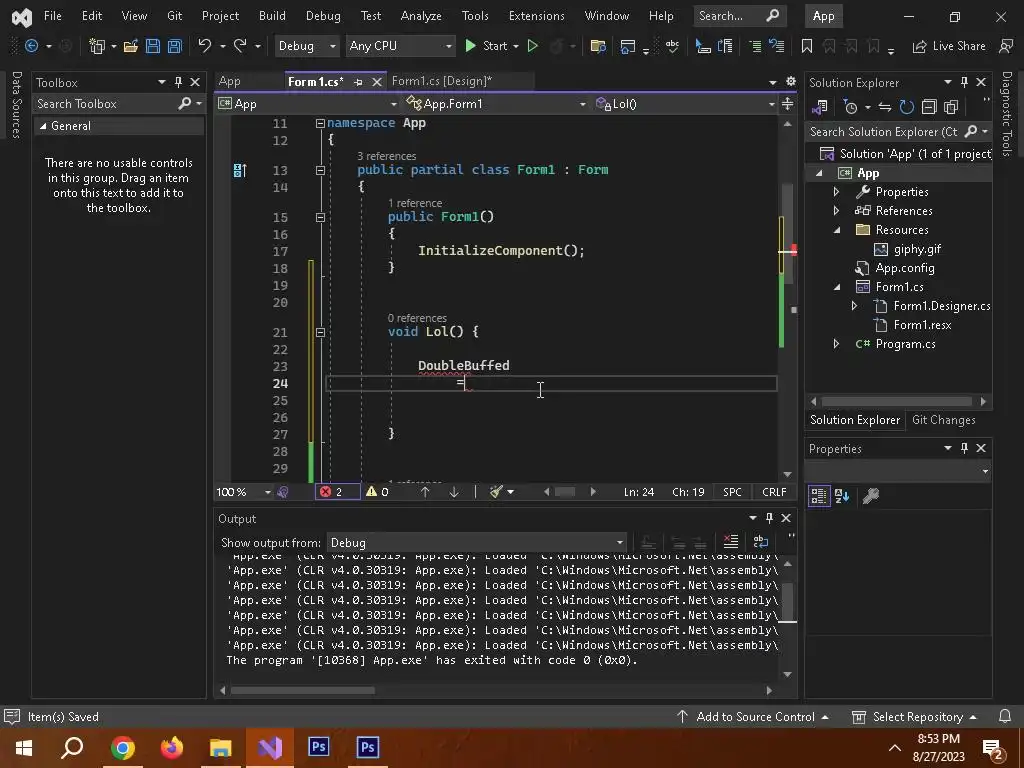Open the App.Form1 type dropdown

click(x=495, y=104)
